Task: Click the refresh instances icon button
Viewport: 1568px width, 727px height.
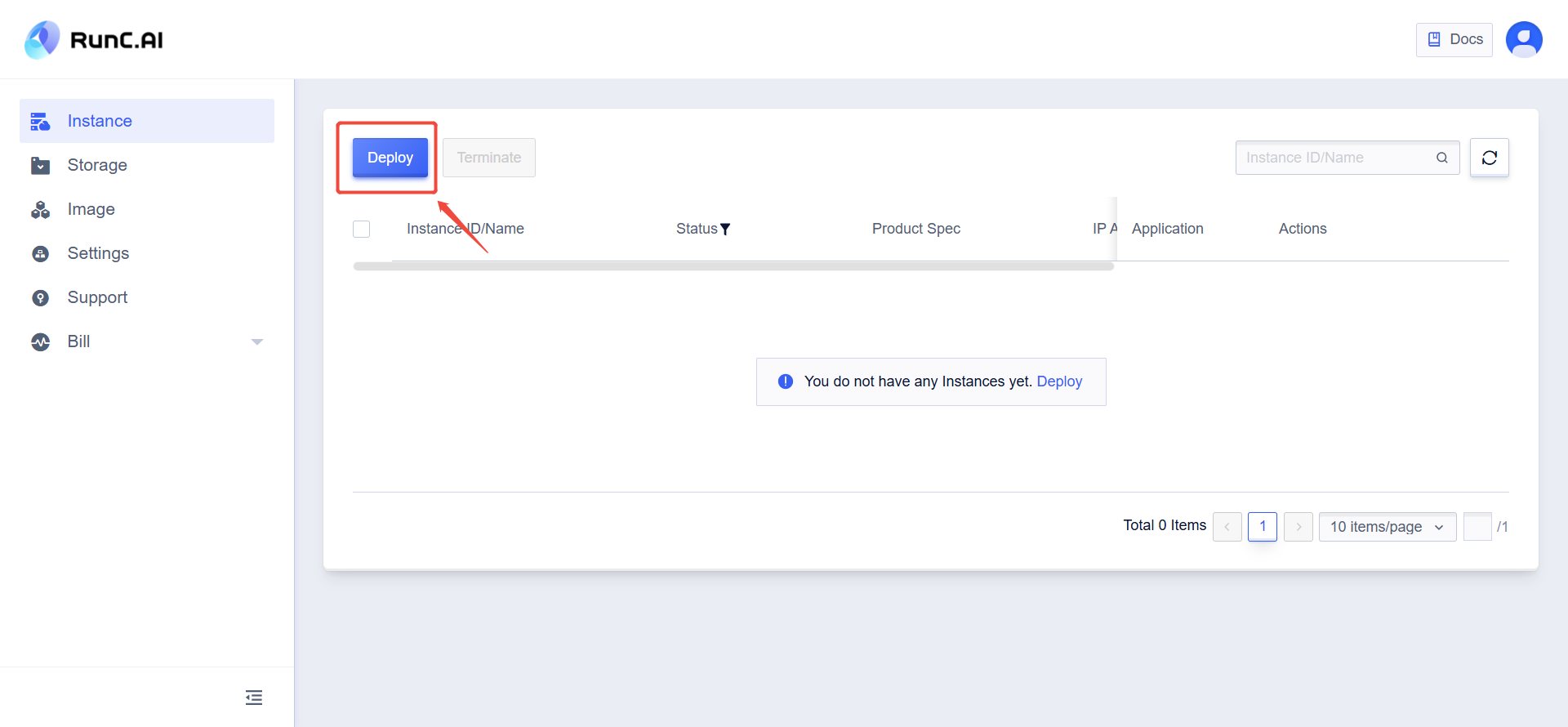Action: tap(1489, 158)
